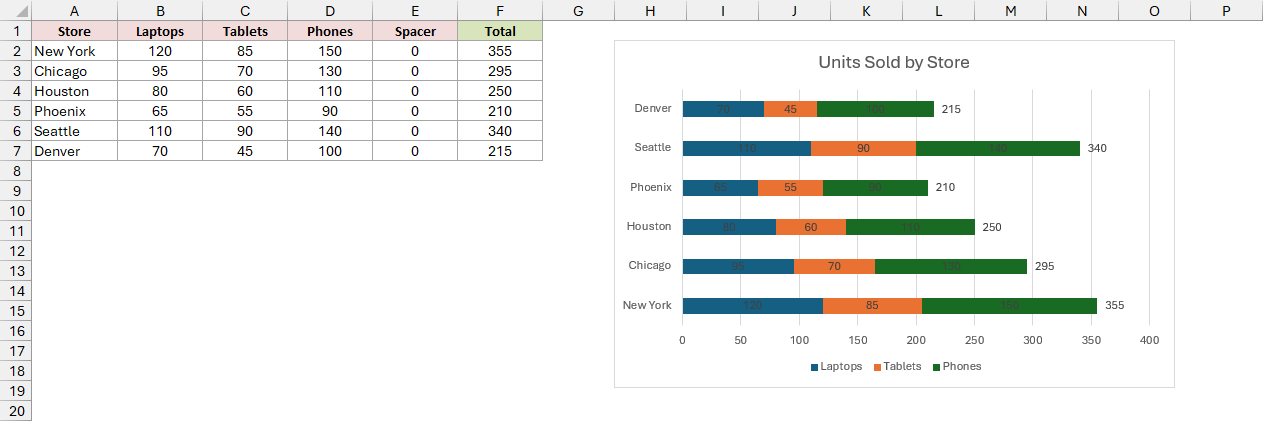This screenshot has width=1263, height=421.
Task: Click New York's green Phones bar segment
Action: point(1009,305)
